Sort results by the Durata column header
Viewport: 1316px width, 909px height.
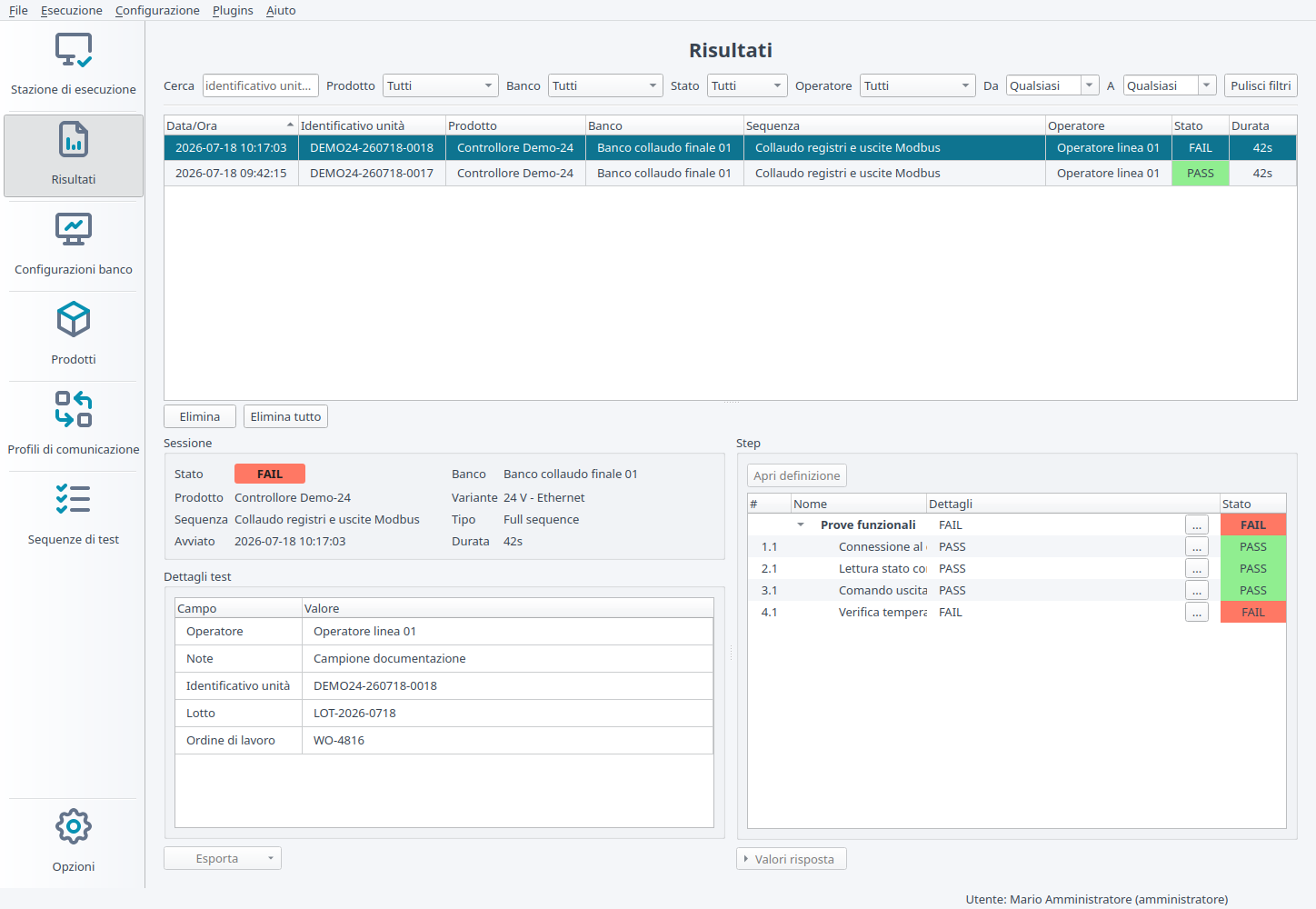coord(1263,125)
